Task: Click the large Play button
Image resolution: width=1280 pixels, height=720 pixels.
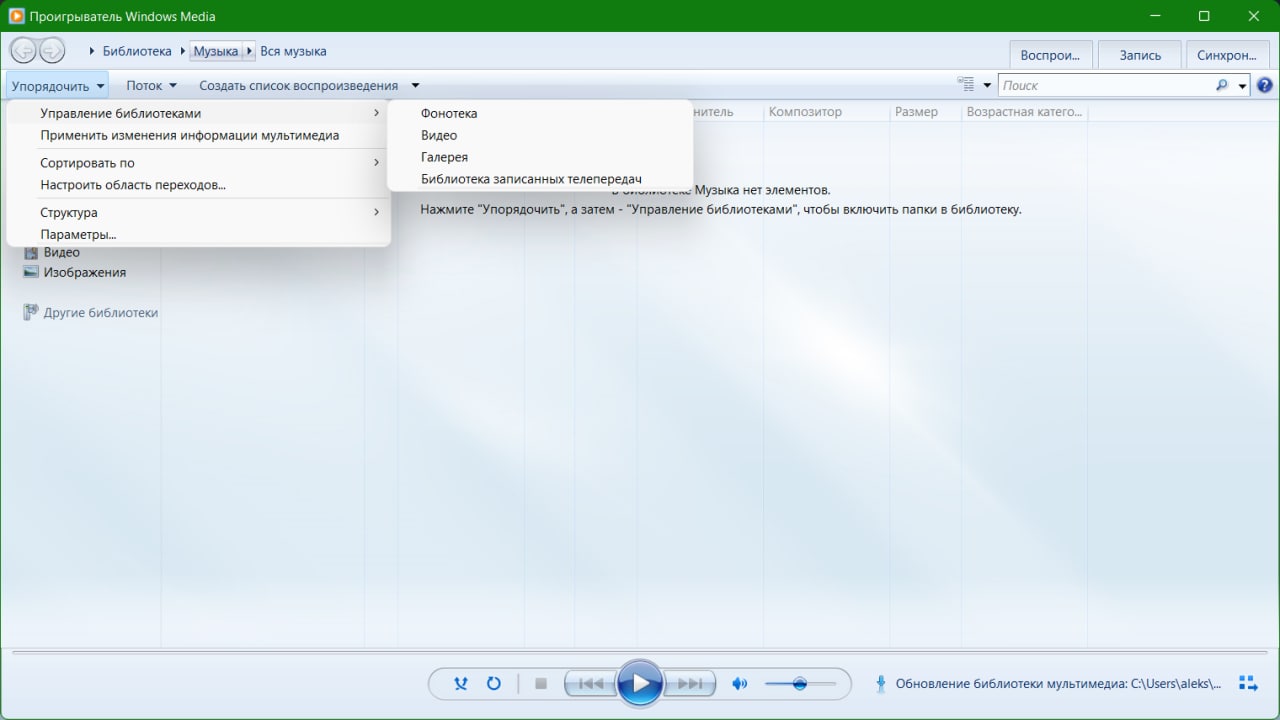Action: coord(640,684)
